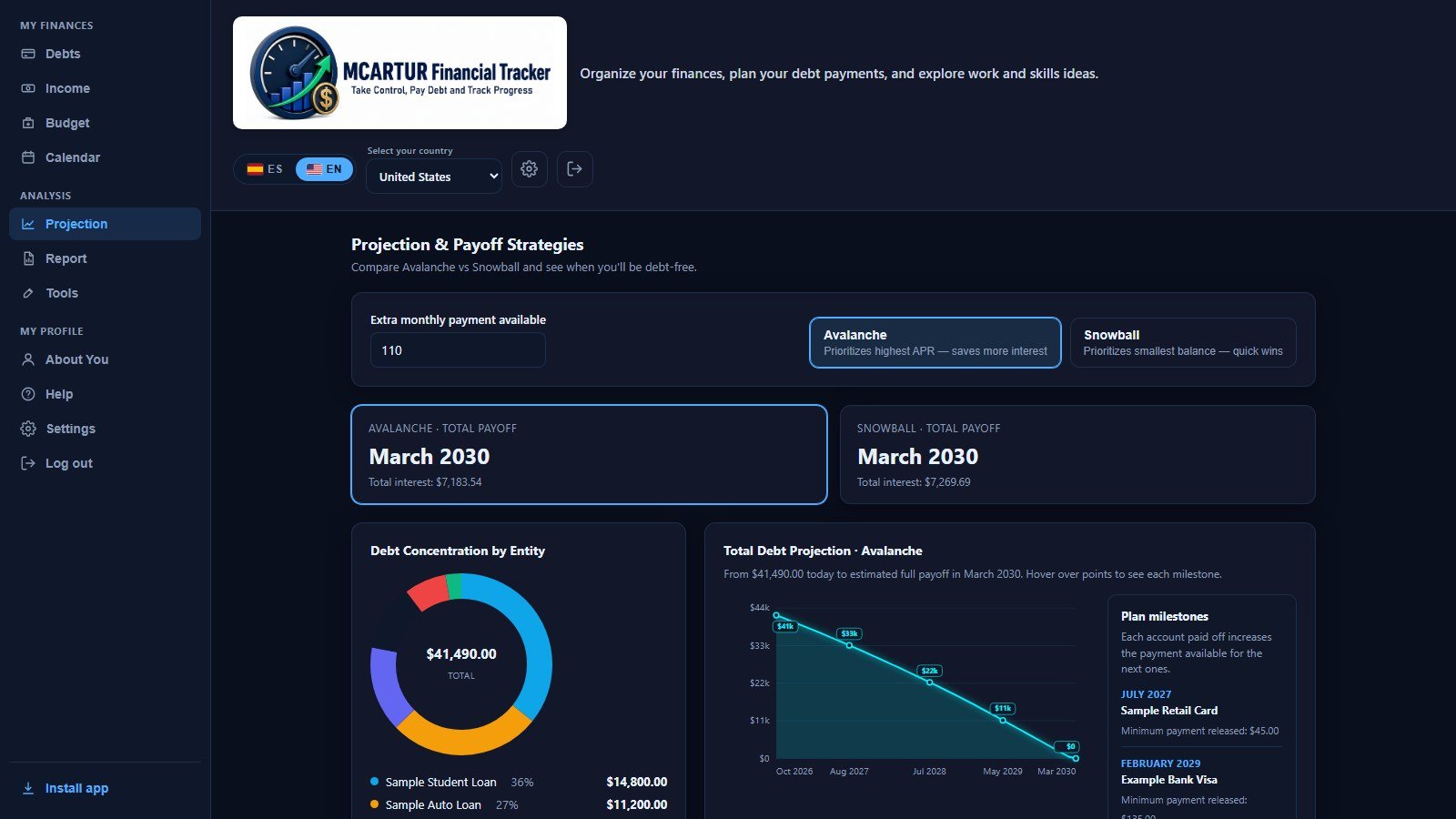This screenshot has width=1456, height=819.
Task: Click the Extra monthly payment input field
Action: coord(458,350)
